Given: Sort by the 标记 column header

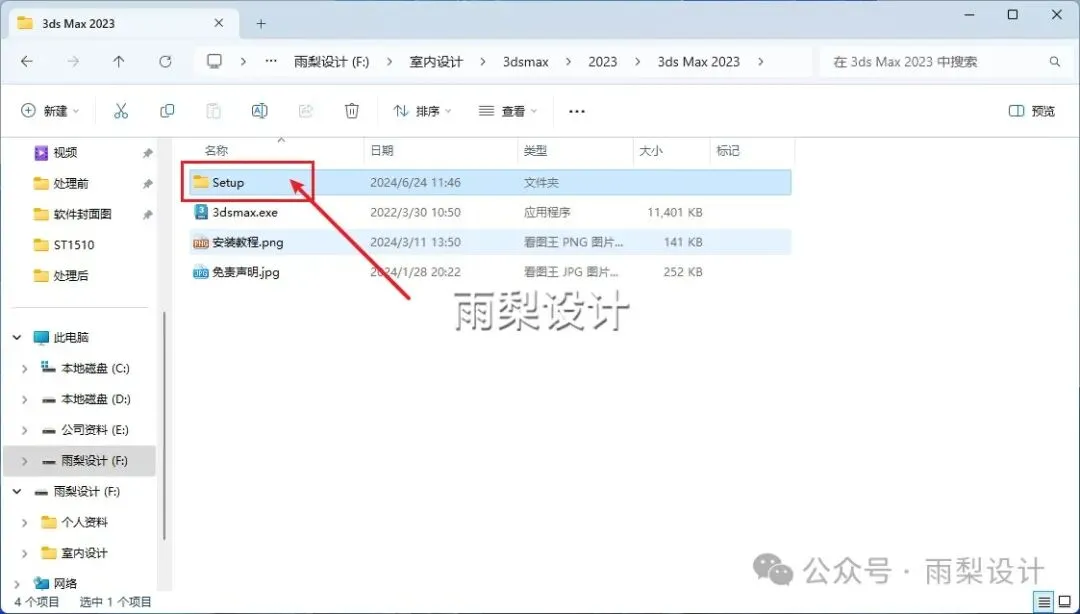Looking at the screenshot, I should pyautogui.click(x=728, y=150).
